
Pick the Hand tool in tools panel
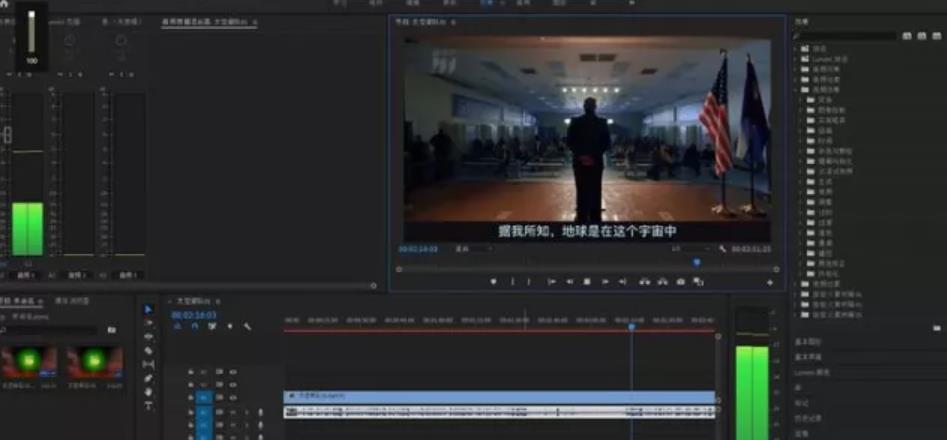pyautogui.click(x=148, y=392)
